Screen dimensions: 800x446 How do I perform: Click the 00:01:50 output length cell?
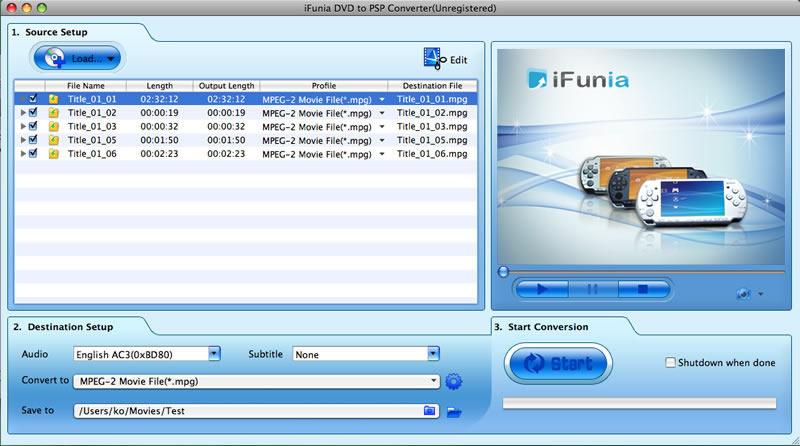click(x=226, y=140)
